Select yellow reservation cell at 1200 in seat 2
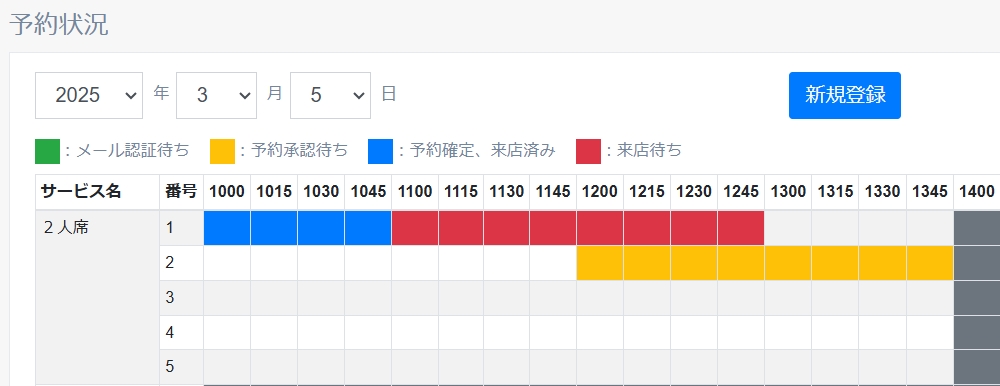This screenshot has width=1000, height=386. [x=600, y=263]
